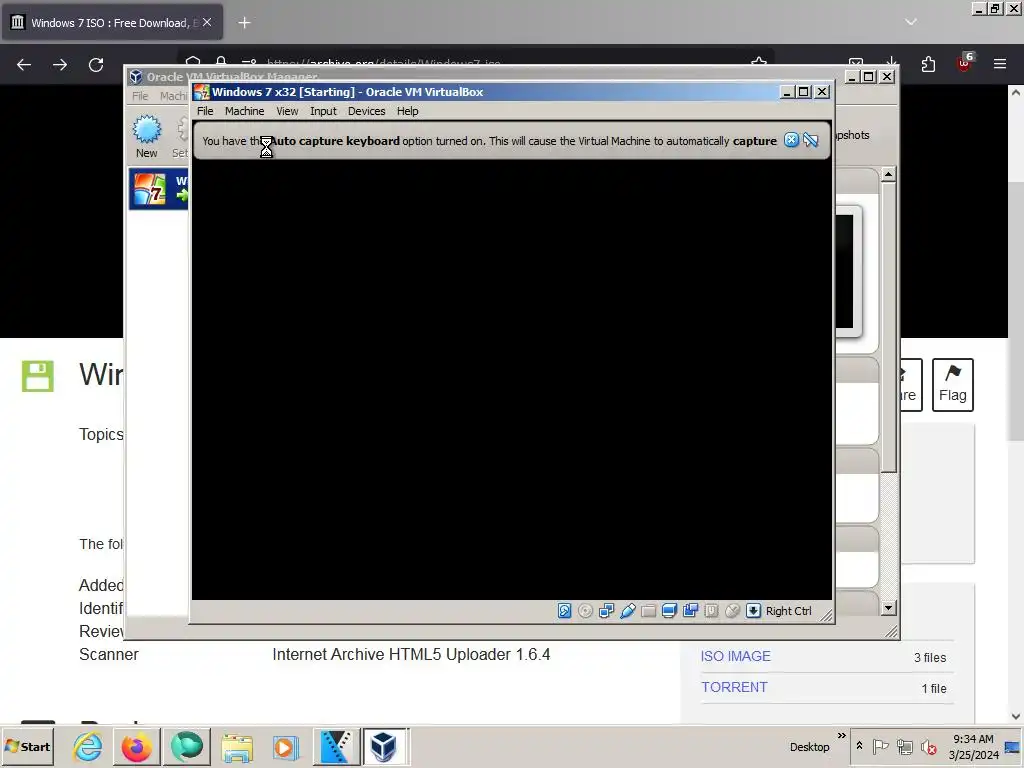Screen dimensions: 1024x768
Task: Open shared folders indicator in VM status bar
Action: [x=648, y=611]
